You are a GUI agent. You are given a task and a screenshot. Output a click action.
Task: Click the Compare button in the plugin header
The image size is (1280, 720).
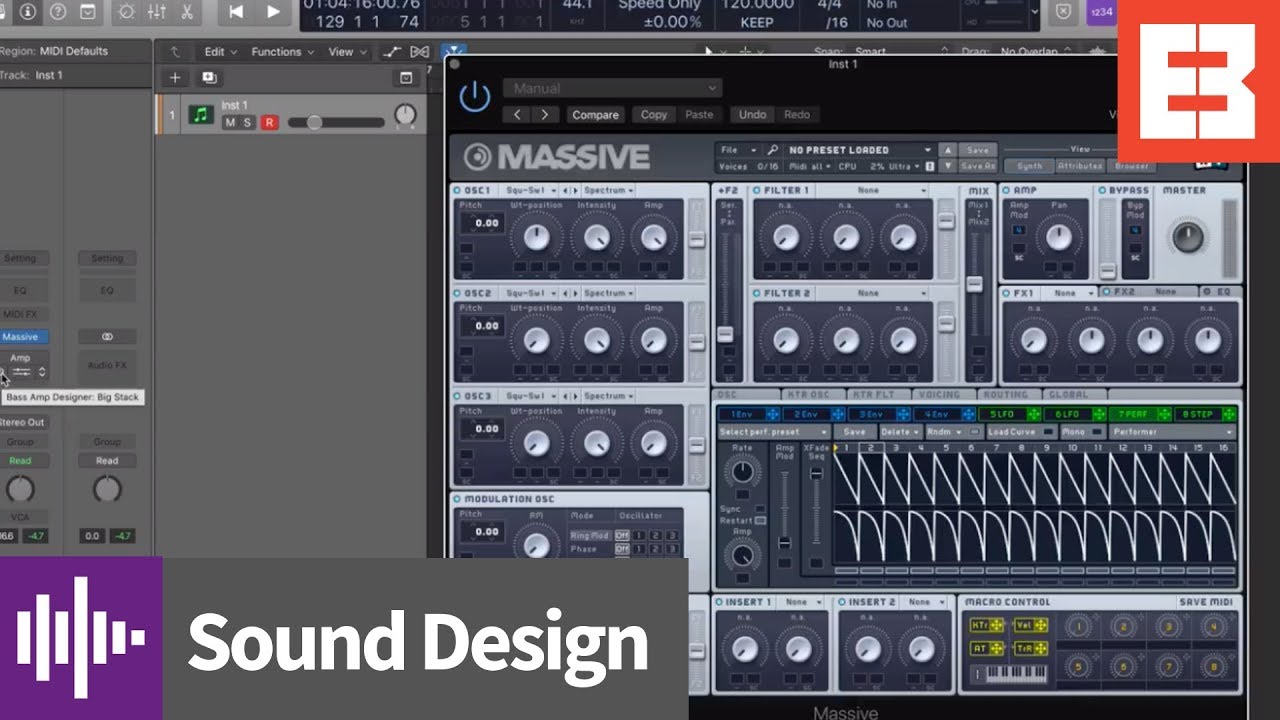pos(595,115)
